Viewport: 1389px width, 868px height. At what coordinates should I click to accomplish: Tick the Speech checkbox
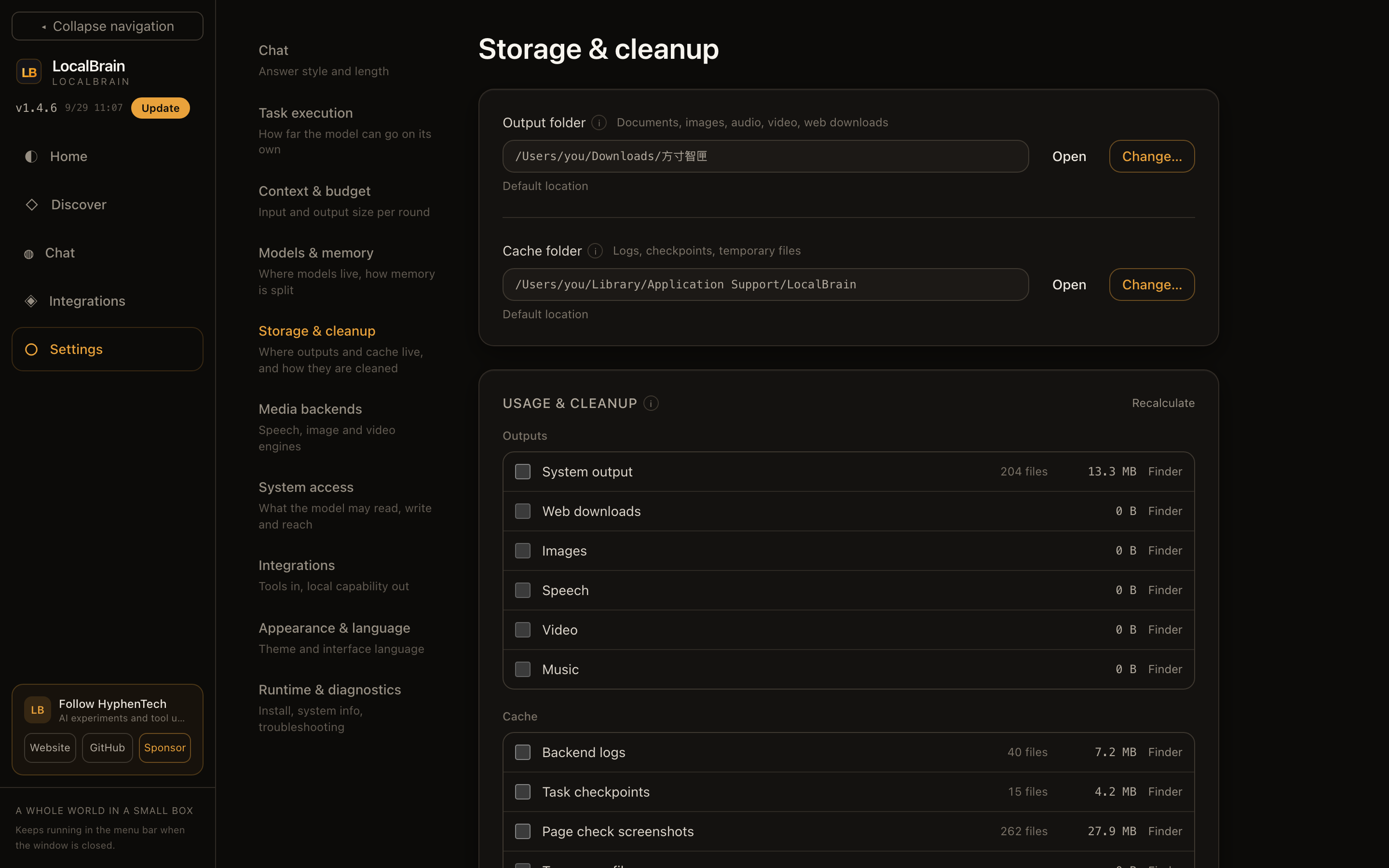click(x=522, y=590)
